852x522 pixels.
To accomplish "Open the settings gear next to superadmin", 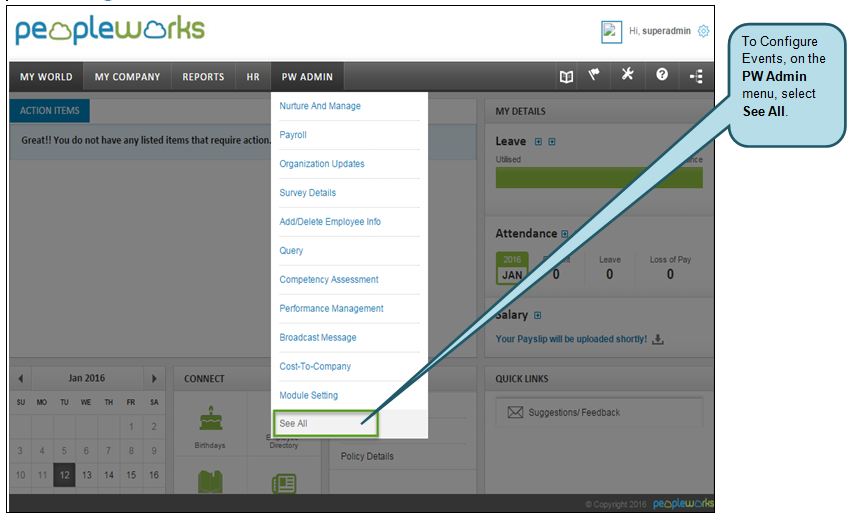I will click(703, 31).
